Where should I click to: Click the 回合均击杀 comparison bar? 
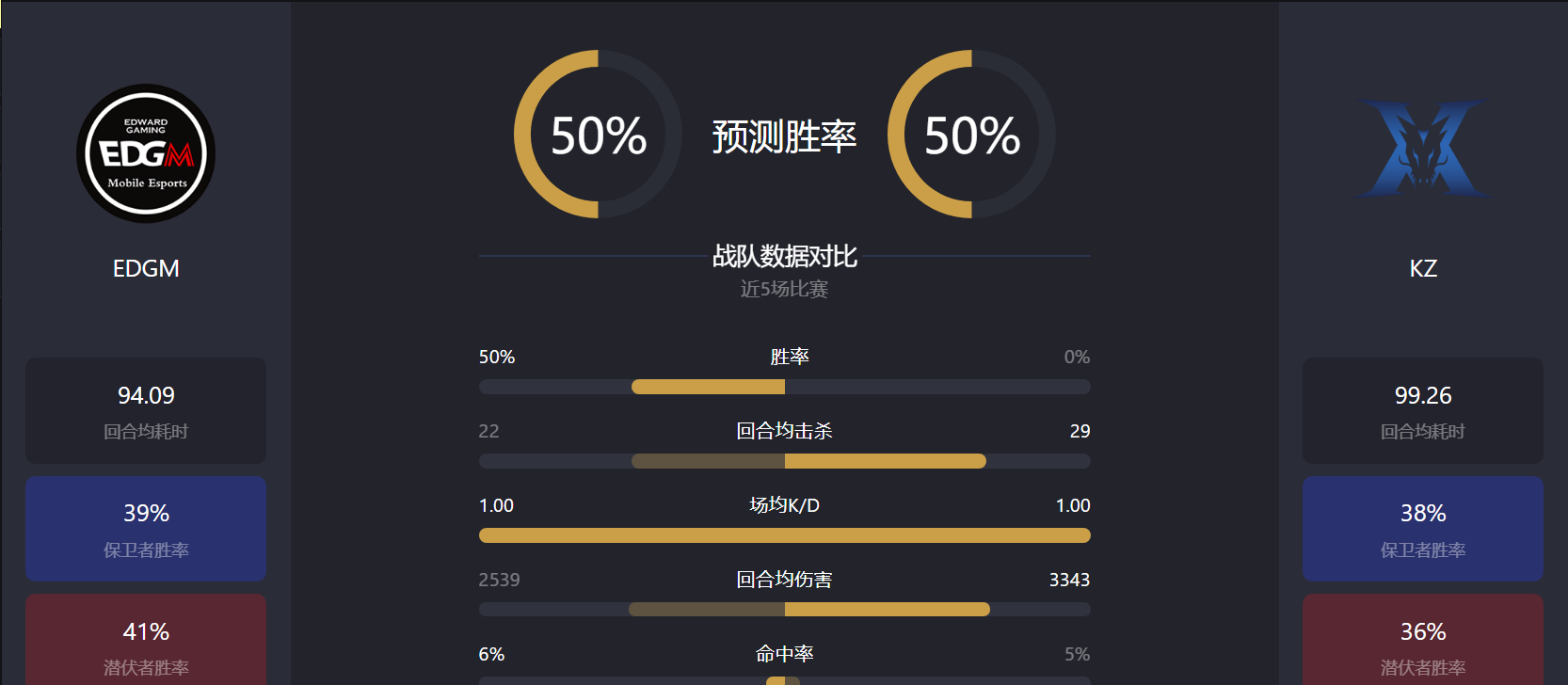coord(785,461)
